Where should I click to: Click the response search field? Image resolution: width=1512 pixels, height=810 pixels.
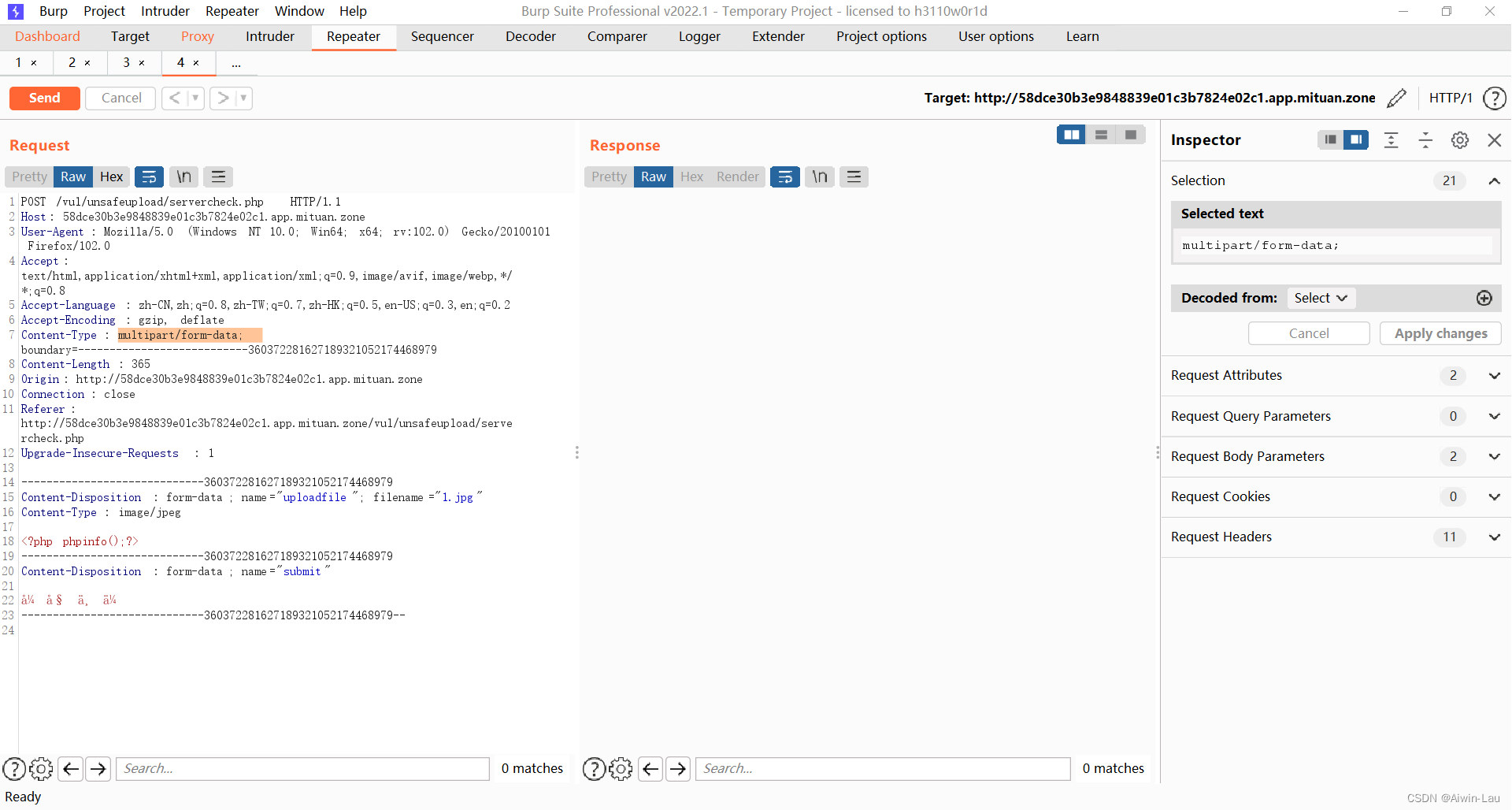tap(883, 768)
